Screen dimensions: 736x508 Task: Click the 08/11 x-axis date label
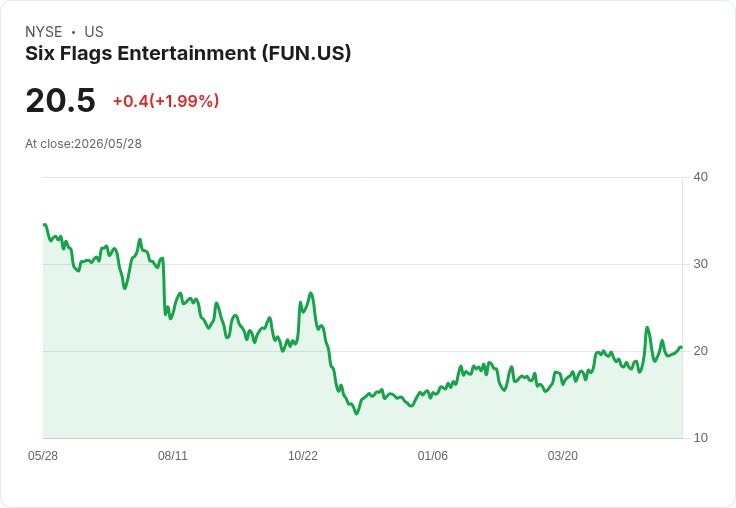pos(173,456)
